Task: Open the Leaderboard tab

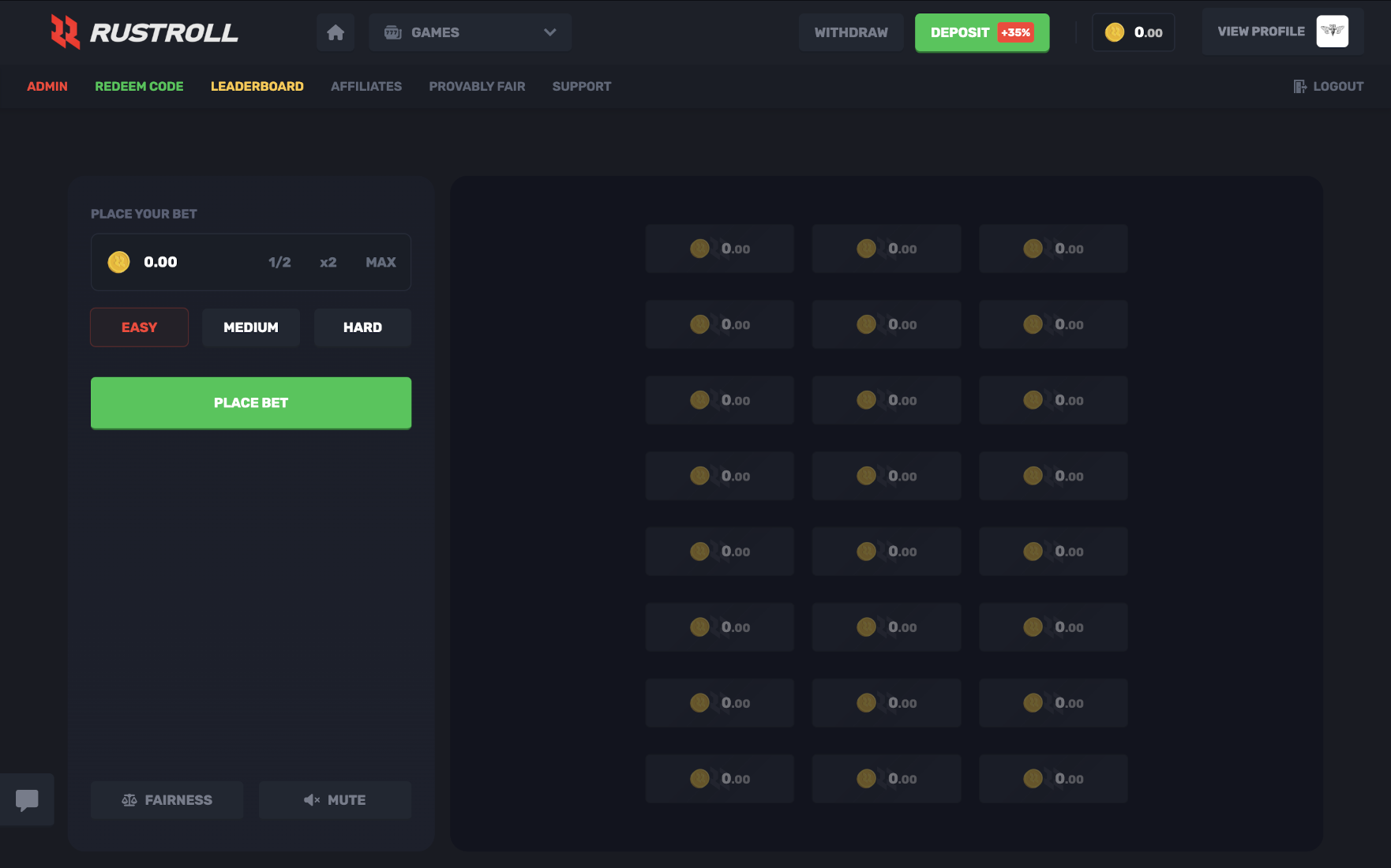Action: pyautogui.click(x=257, y=86)
